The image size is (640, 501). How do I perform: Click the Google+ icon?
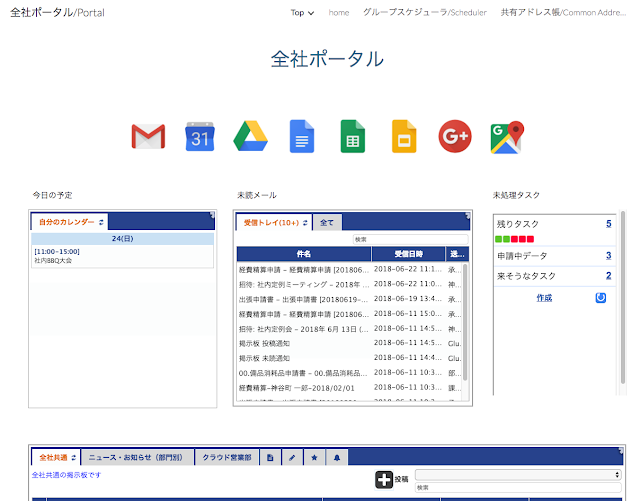click(x=454, y=137)
